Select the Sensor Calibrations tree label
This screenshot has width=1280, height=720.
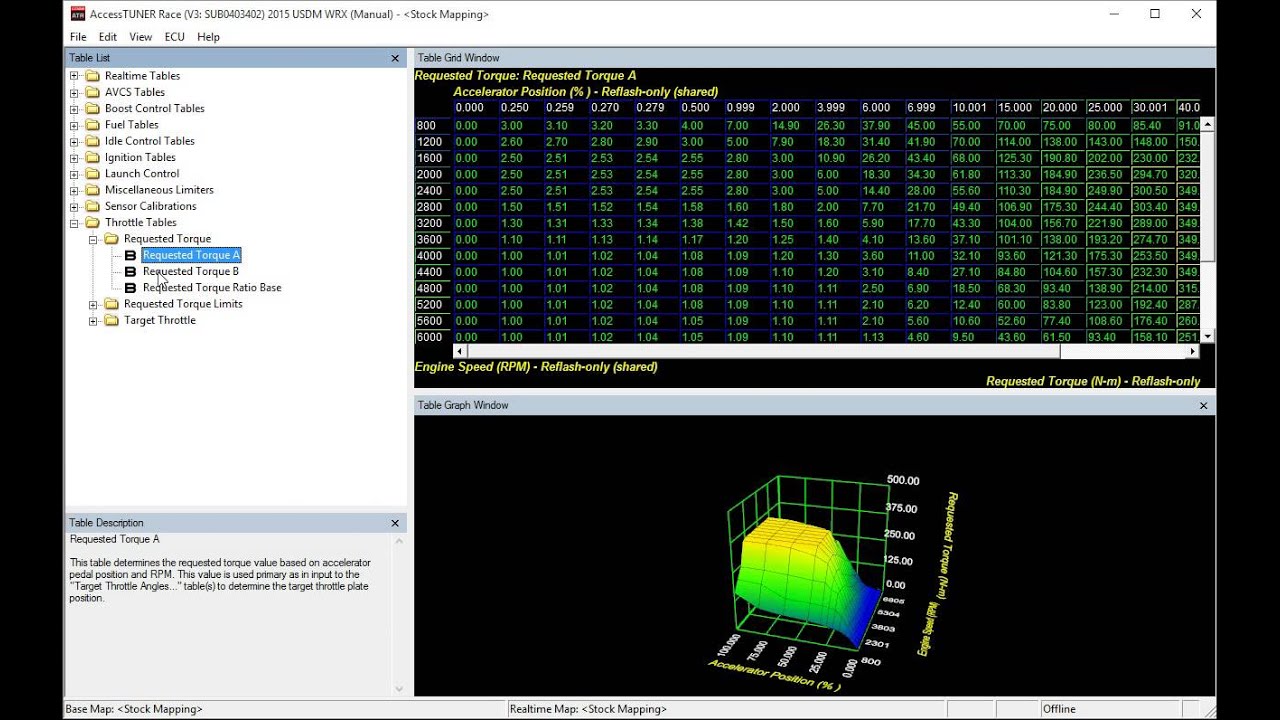click(x=151, y=206)
